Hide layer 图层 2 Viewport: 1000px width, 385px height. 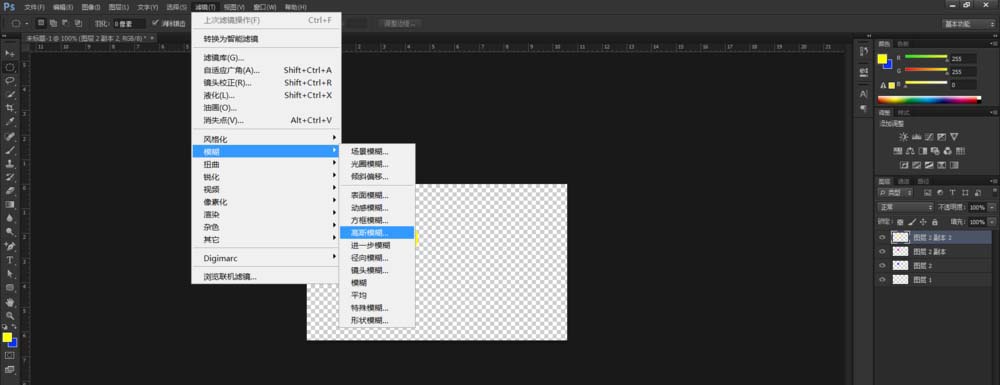point(883,265)
